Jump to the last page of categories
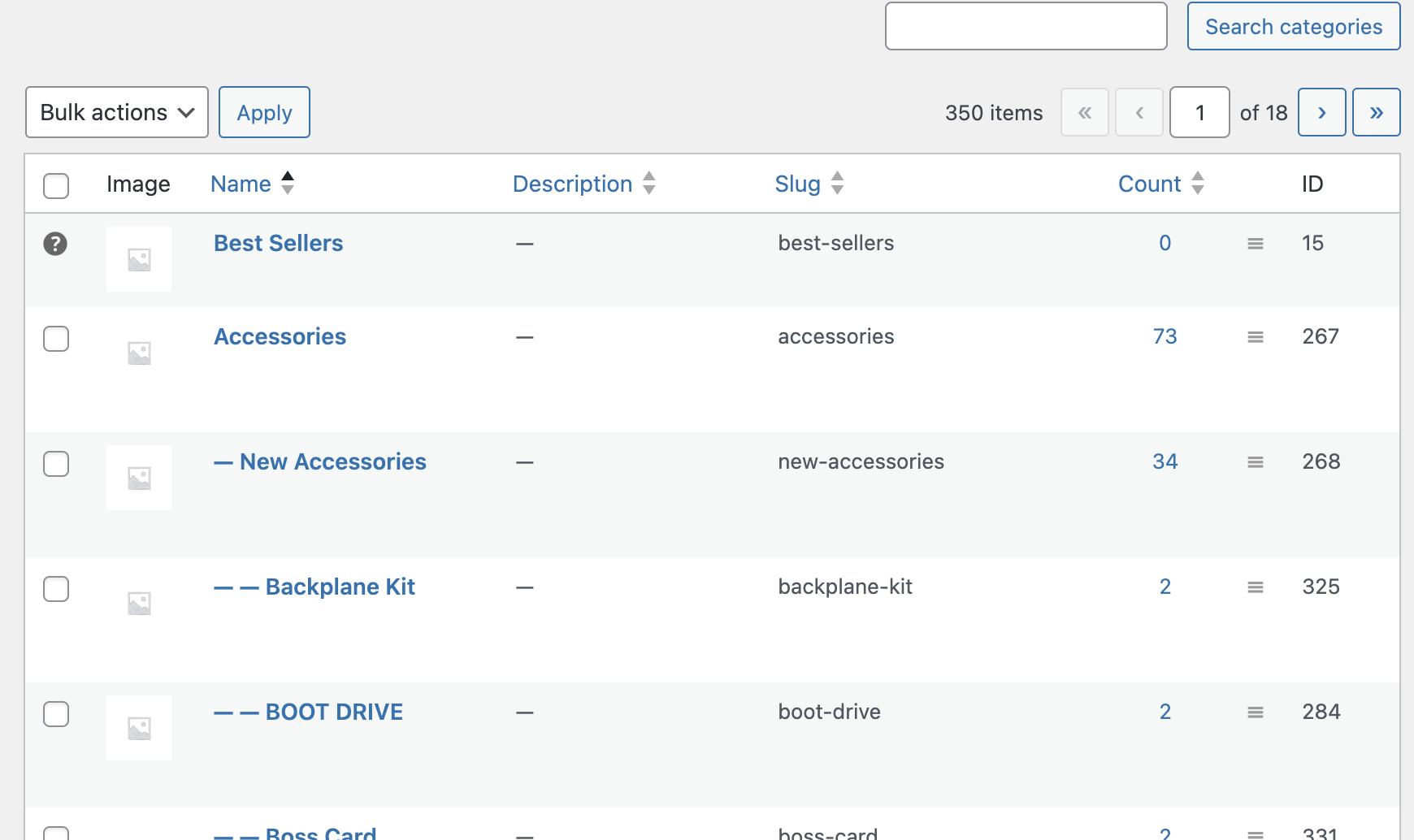Screen dimensions: 1414x840 pyautogui.click(x=1377, y=112)
